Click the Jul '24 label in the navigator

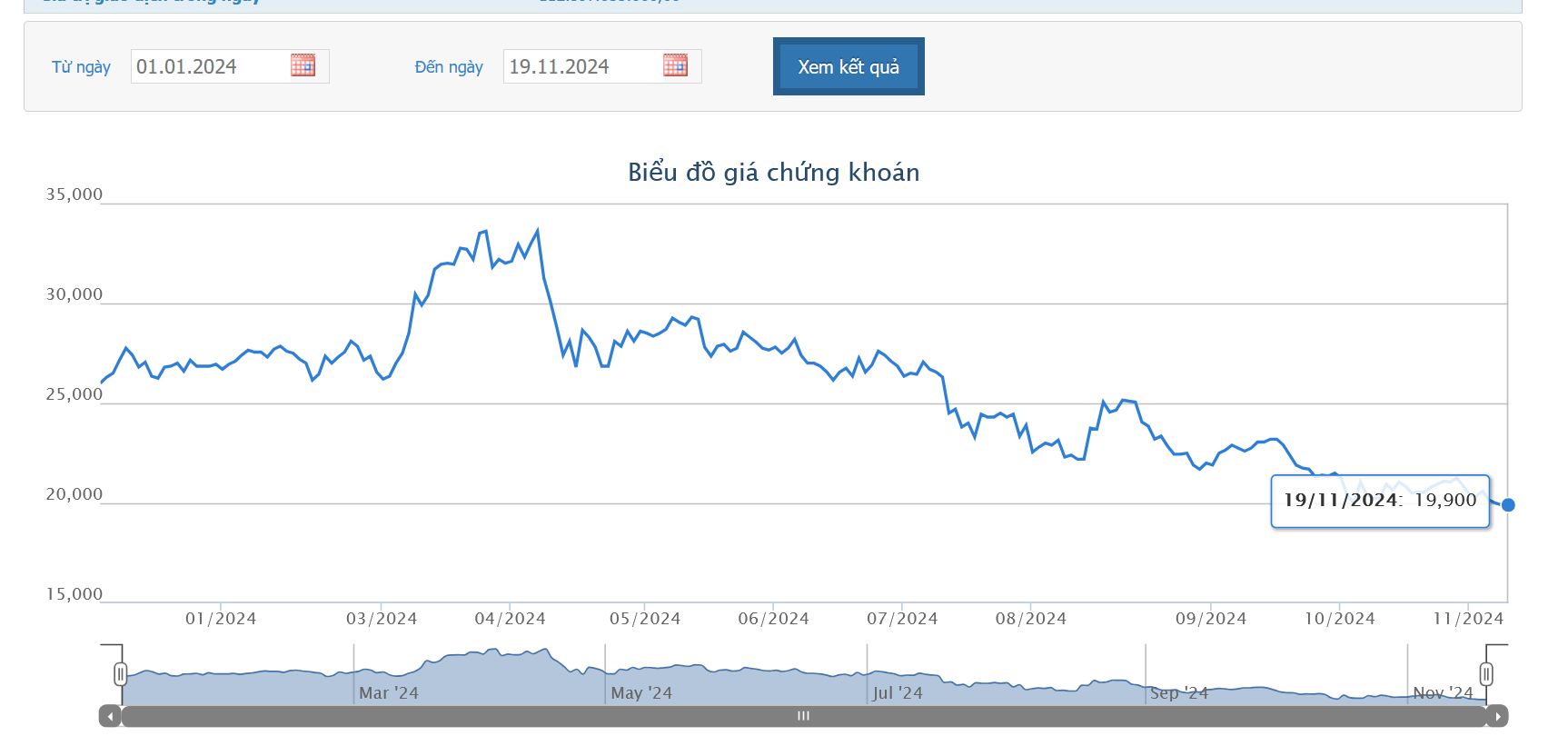coord(898,693)
